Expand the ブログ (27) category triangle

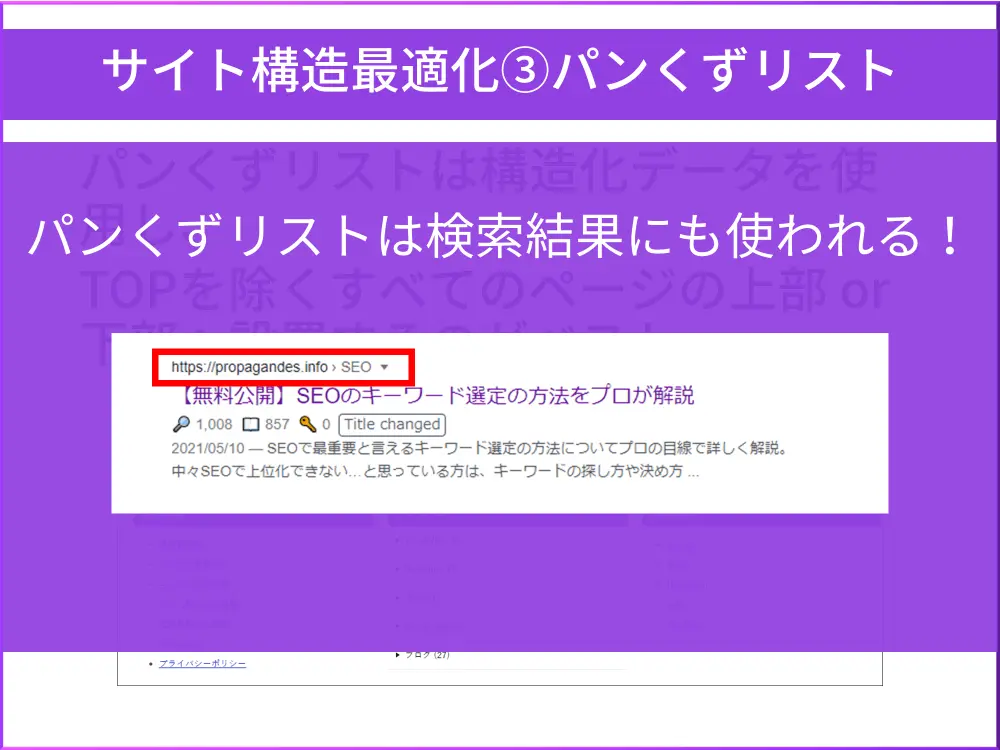[x=398, y=655]
